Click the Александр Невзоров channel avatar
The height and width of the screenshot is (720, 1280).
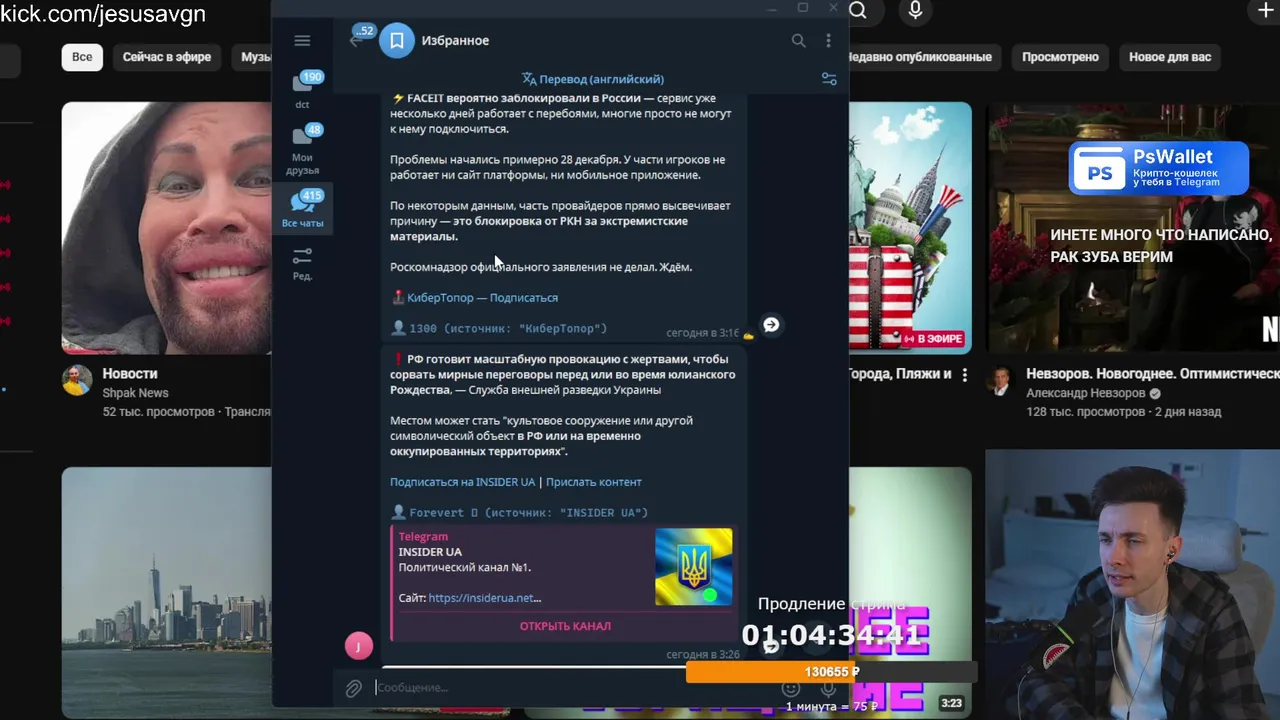[1001, 380]
